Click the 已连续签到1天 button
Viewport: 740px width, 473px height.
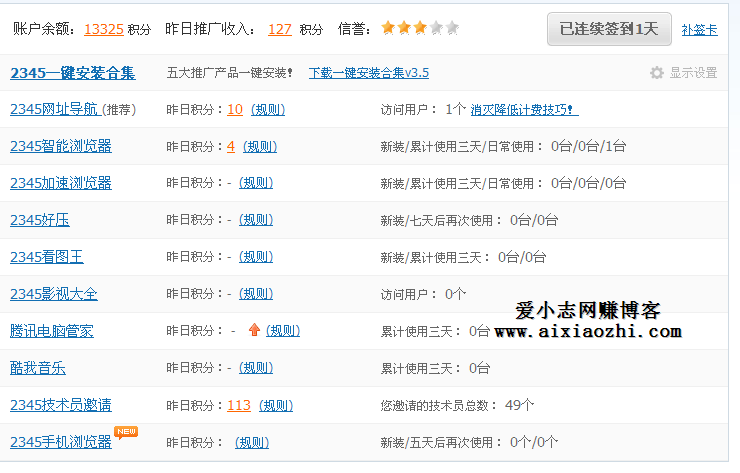[609, 29]
